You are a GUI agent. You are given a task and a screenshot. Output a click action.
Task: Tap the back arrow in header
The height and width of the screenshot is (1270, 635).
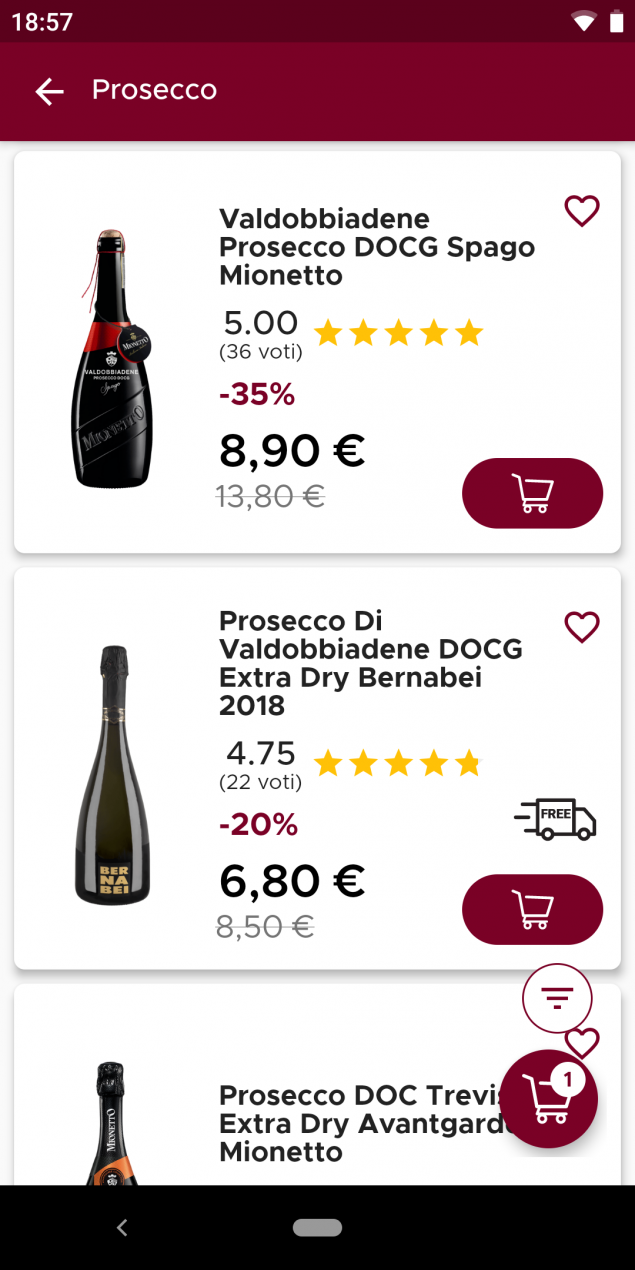pyautogui.click(x=49, y=92)
